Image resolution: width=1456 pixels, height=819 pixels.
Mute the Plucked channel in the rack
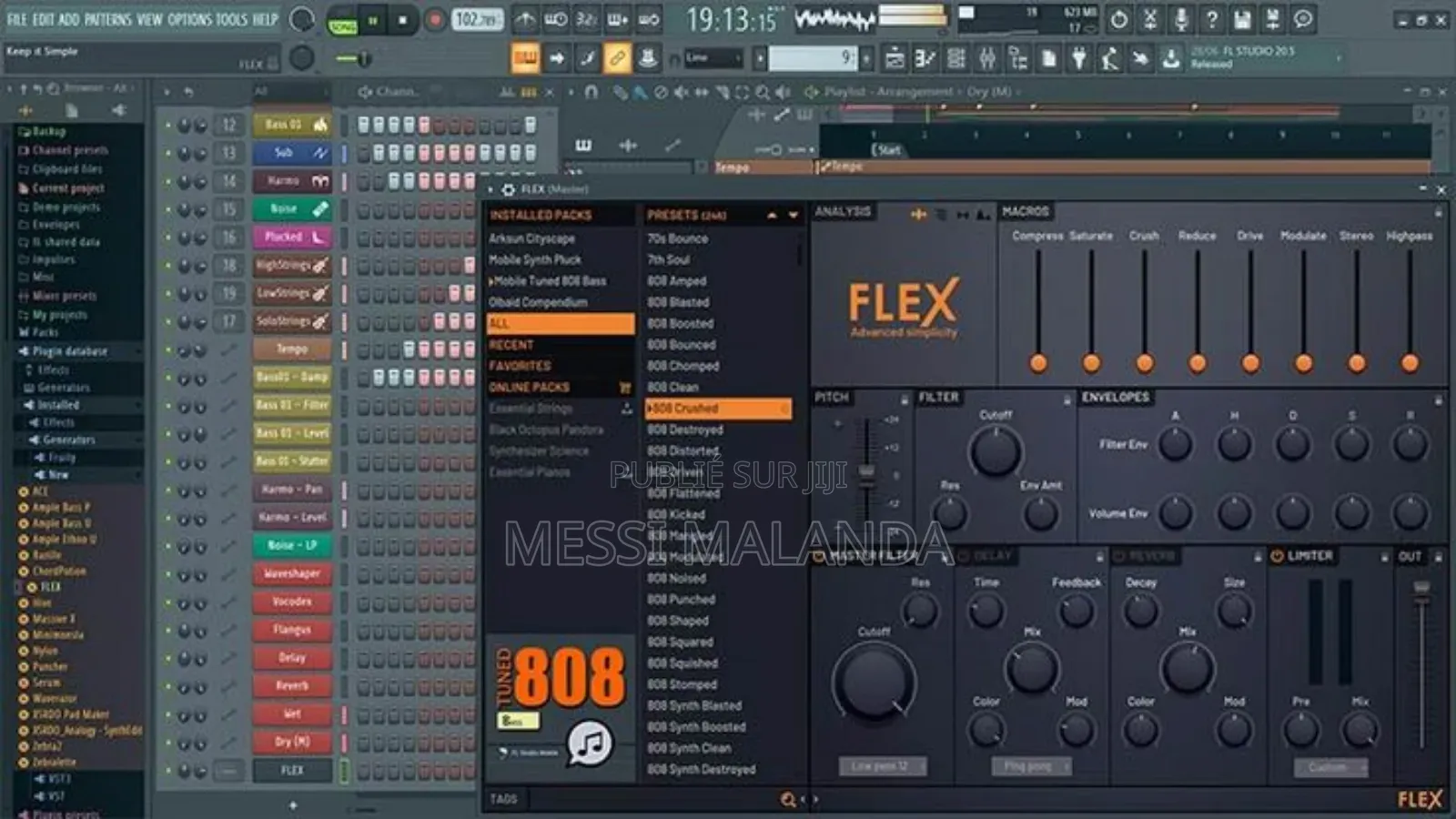[x=169, y=238]
